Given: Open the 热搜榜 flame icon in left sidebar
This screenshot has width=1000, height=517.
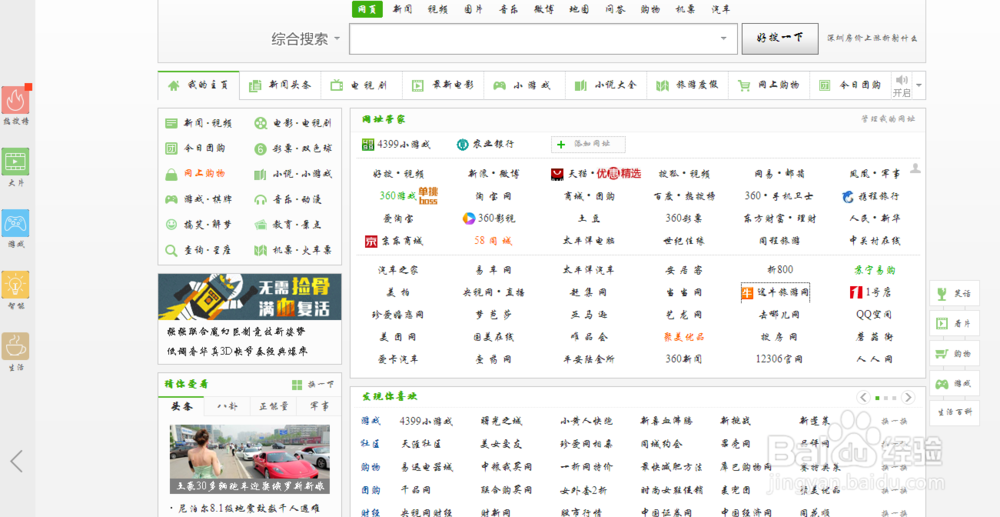Looking at the screenshot, I should (15, 100).
